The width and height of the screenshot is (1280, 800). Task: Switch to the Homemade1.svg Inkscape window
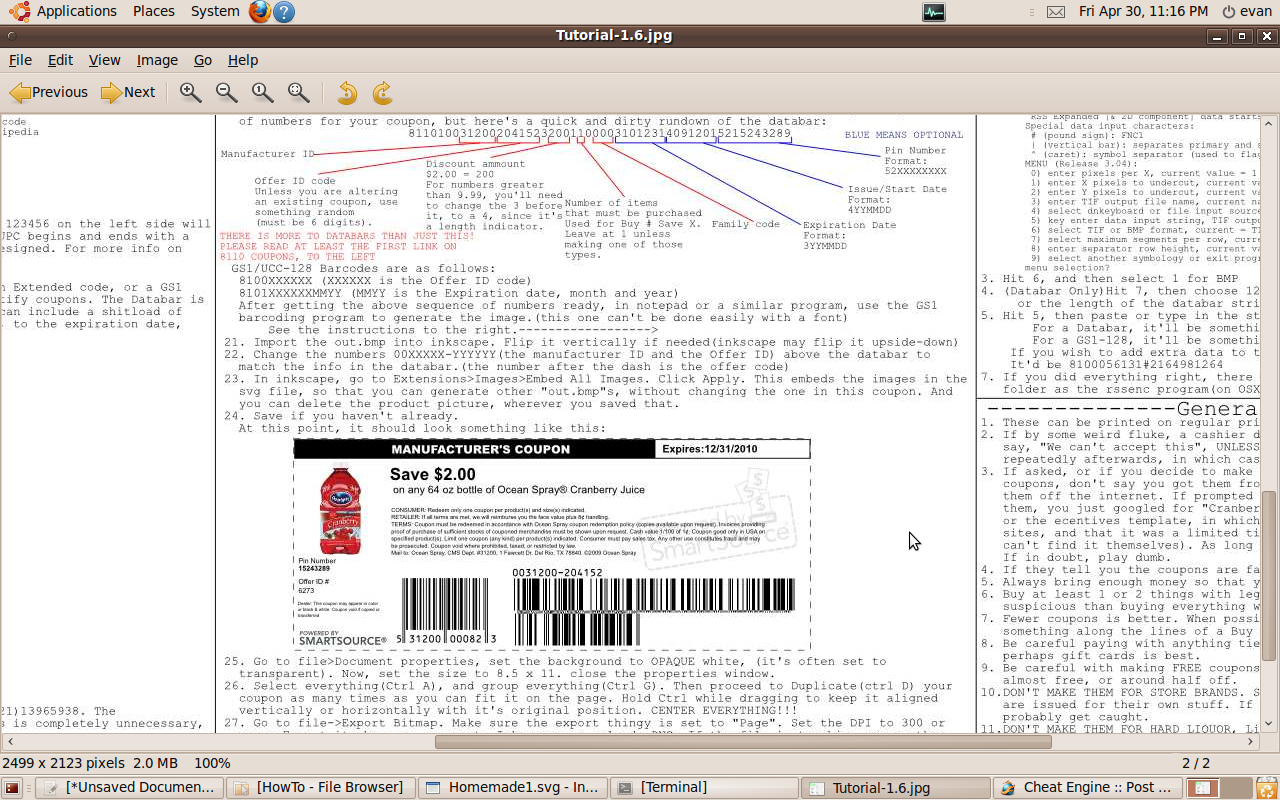click(x=512, y=787)
